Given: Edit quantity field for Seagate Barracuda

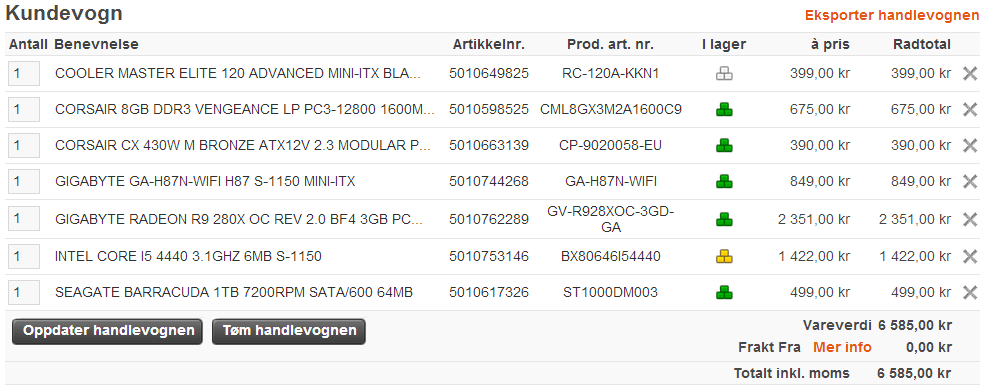Looking at the screenshot, I should 24,292.
